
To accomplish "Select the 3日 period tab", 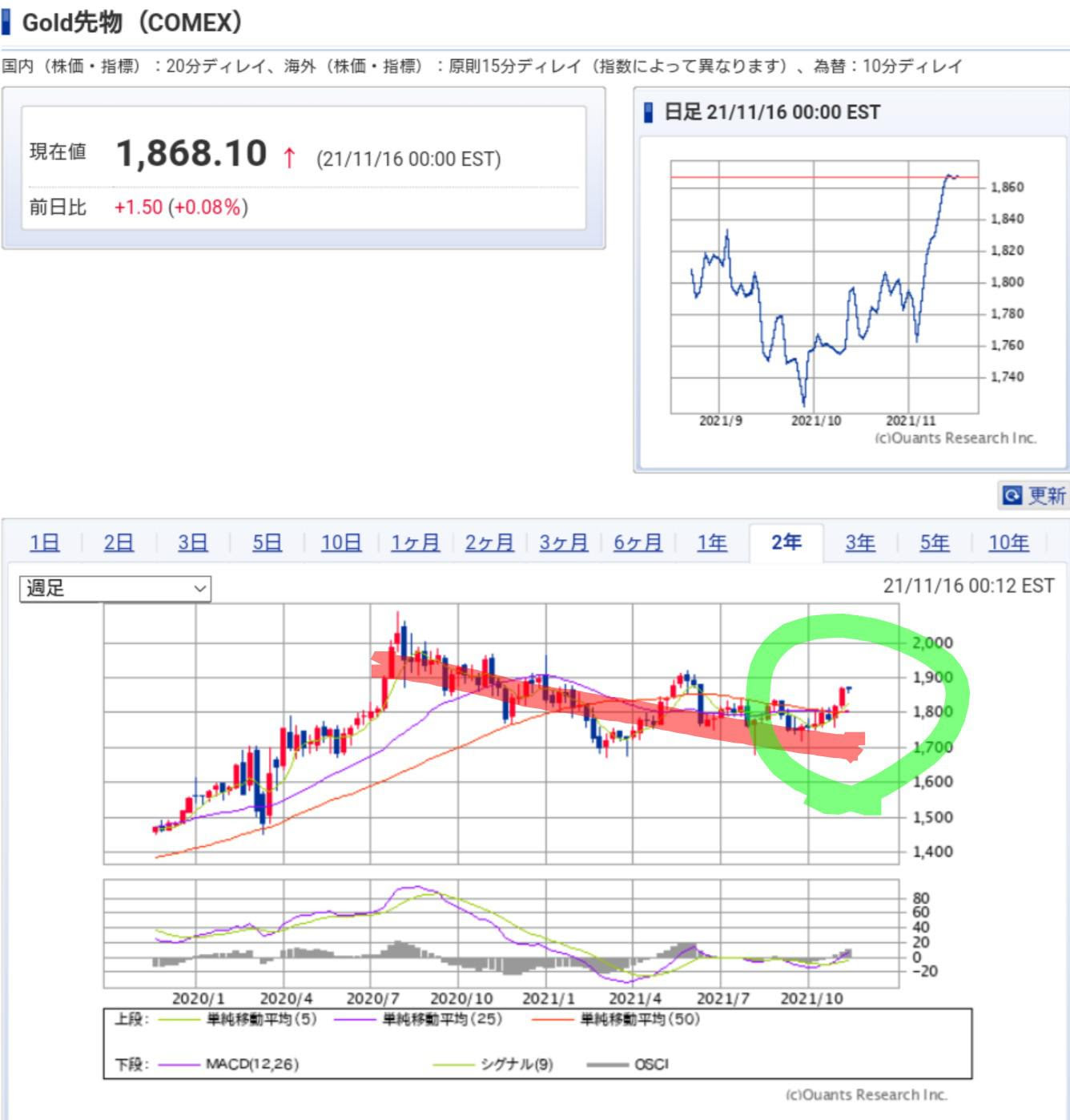I will pos(193,543).
